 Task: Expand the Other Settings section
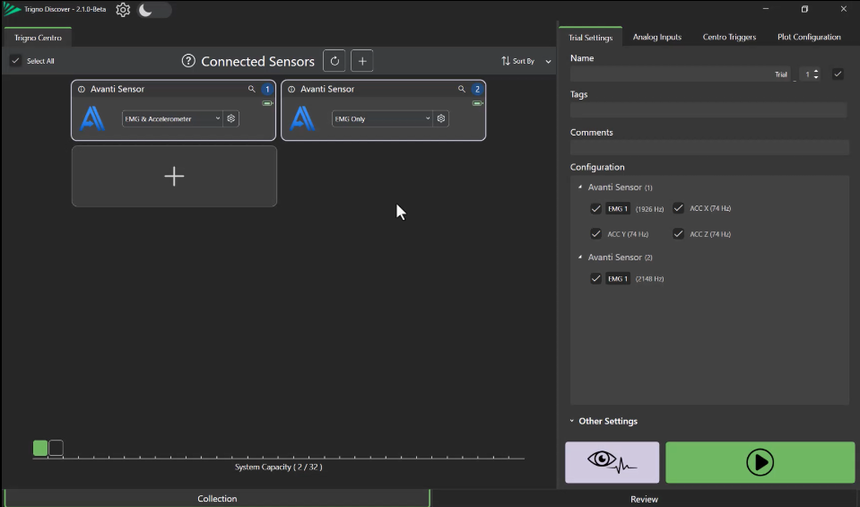[606, 421]
